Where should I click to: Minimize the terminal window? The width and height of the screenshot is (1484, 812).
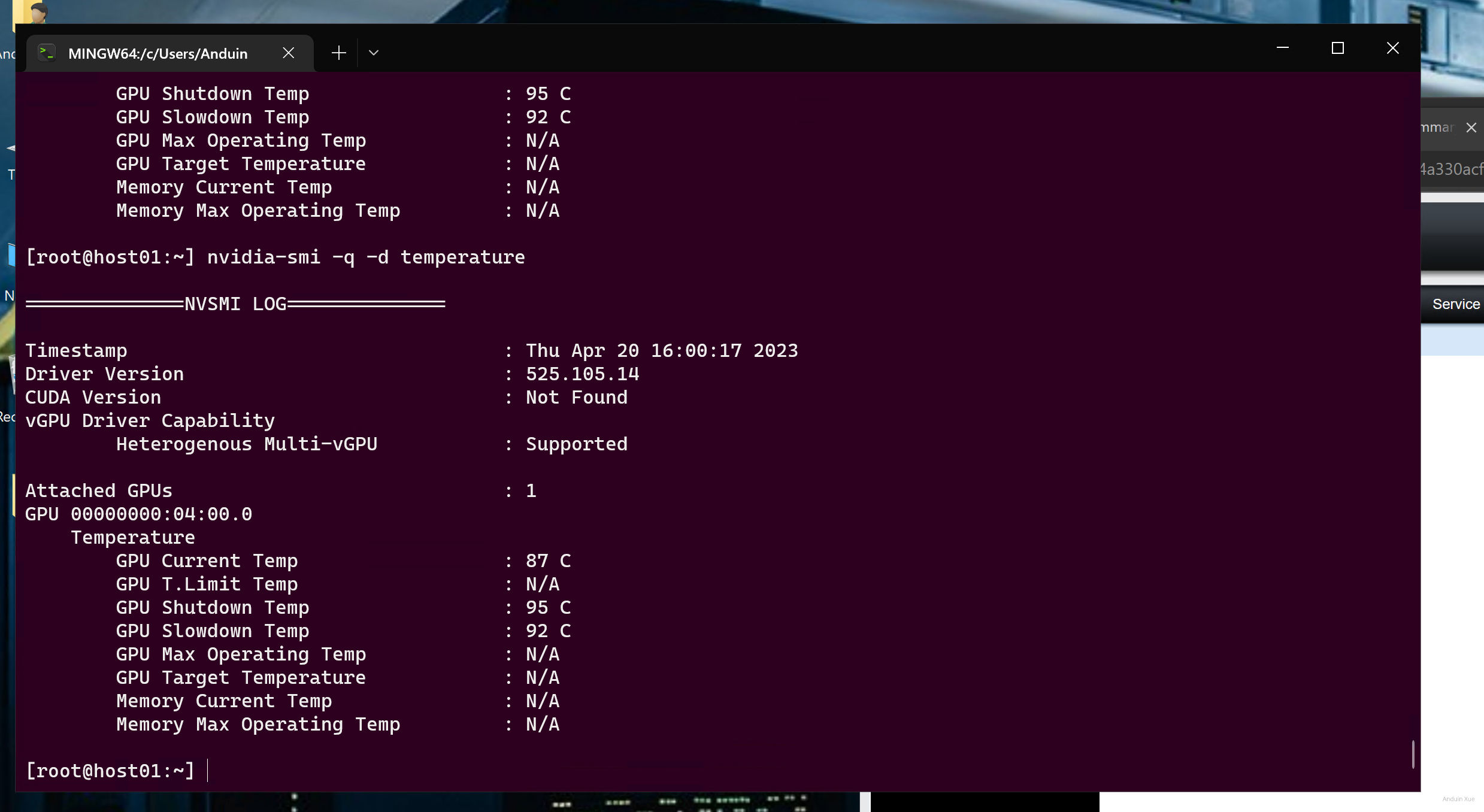(x=1282, y=48)
